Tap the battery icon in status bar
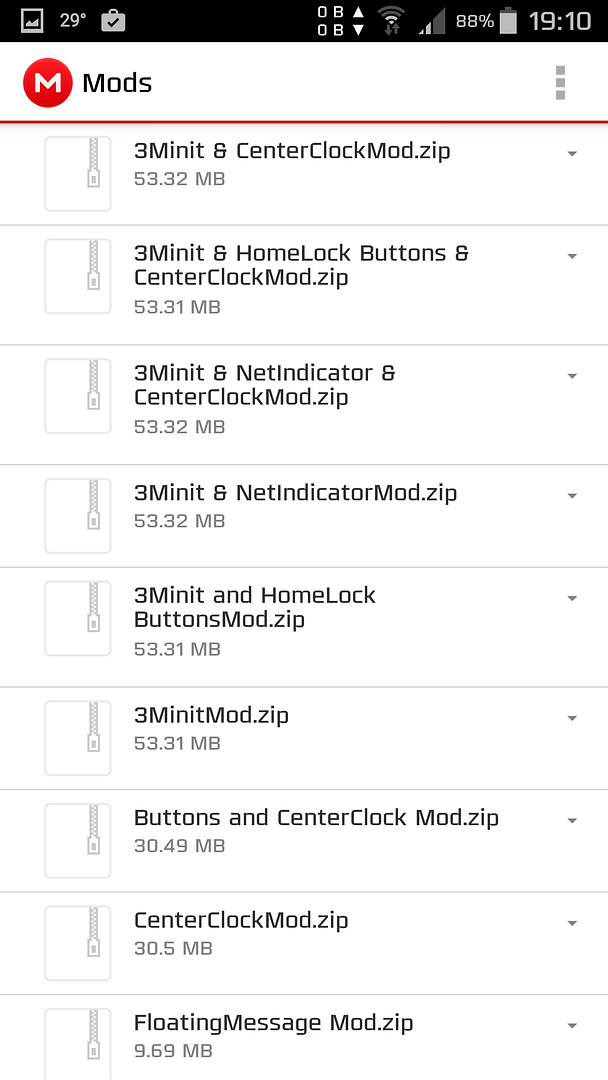This screenshot has height=1080, width=608. [x=509, y=20]
